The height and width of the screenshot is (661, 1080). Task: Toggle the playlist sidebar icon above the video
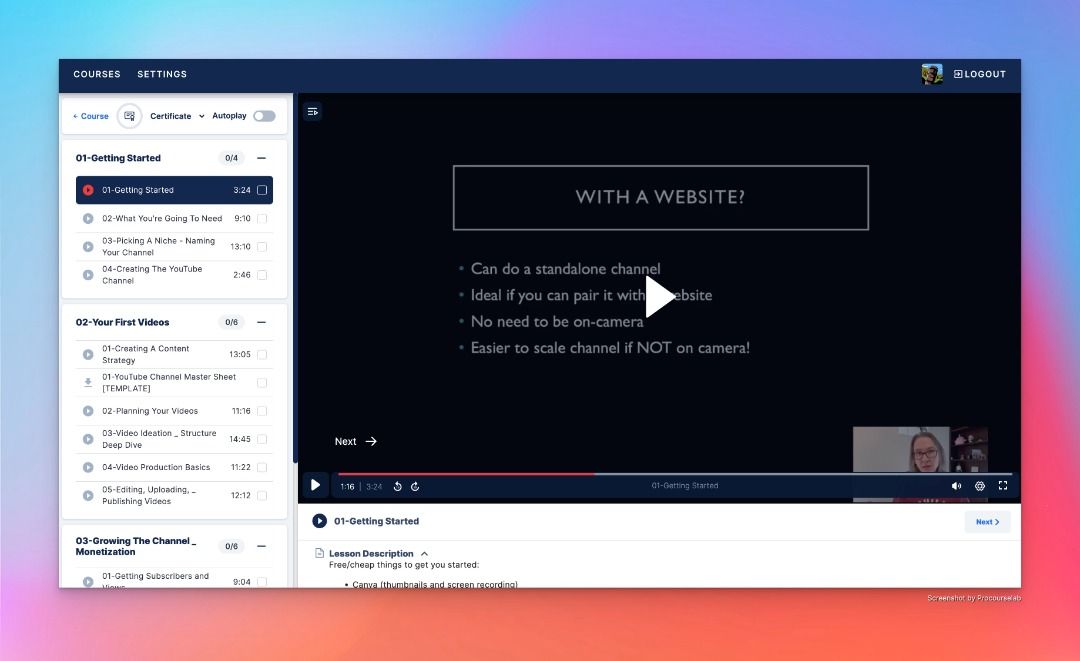(x=313, y=112)
